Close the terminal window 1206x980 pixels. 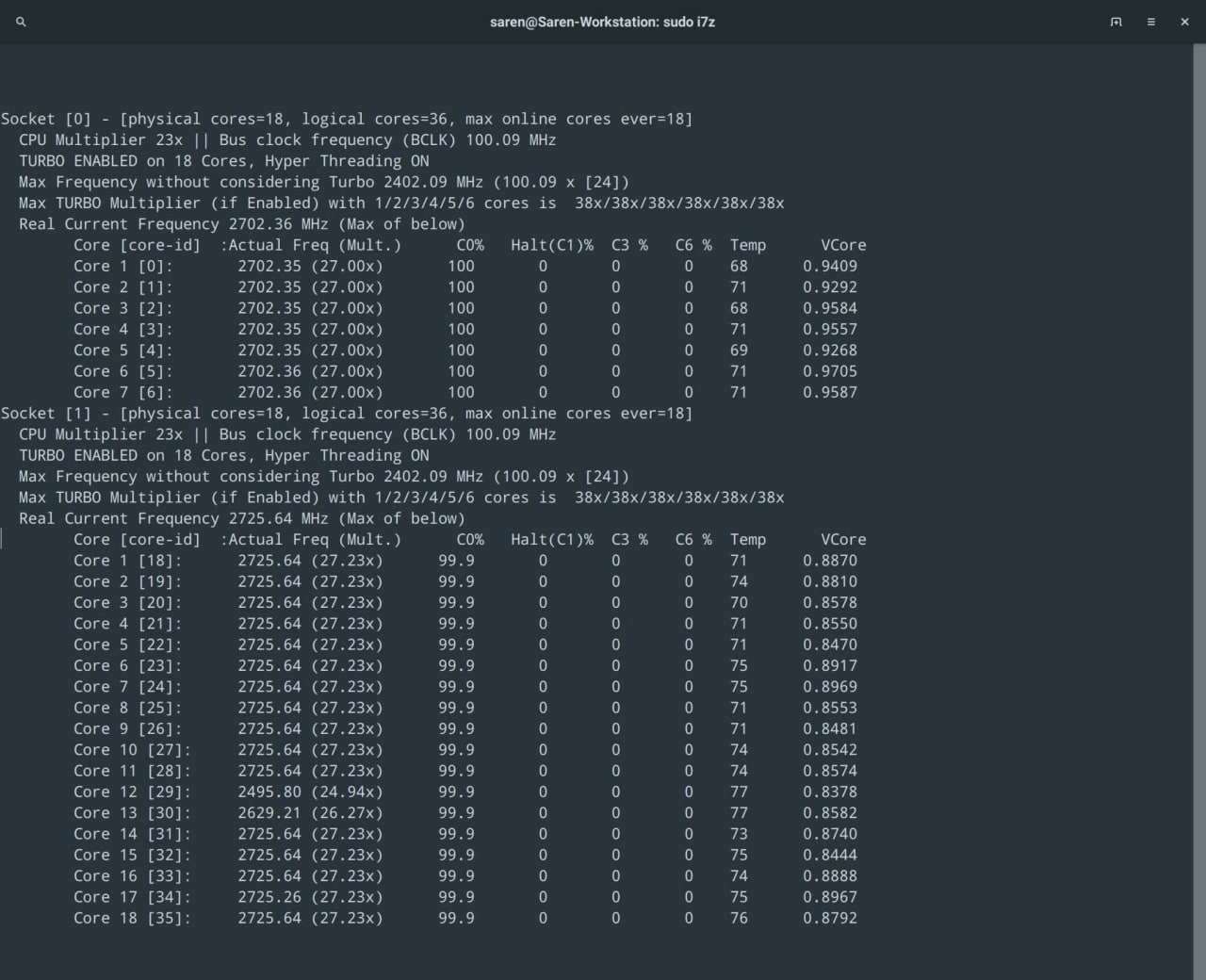[1184, 22]
